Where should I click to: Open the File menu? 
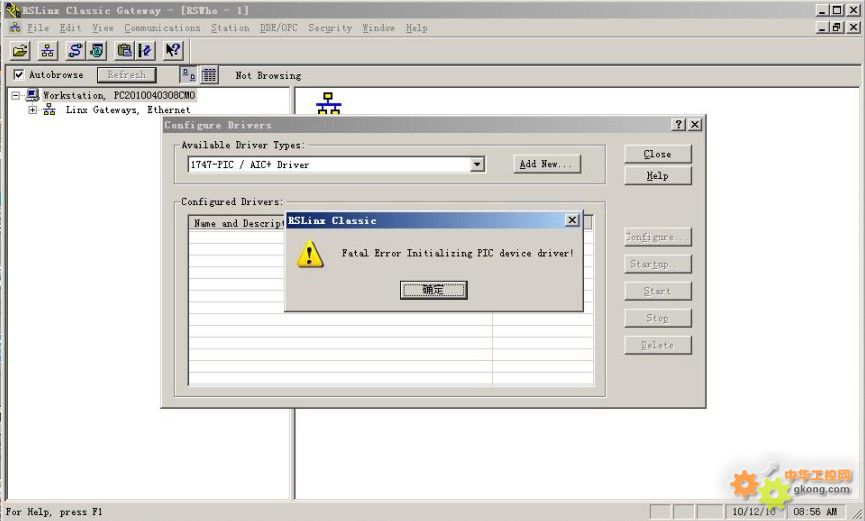point(38,28)
